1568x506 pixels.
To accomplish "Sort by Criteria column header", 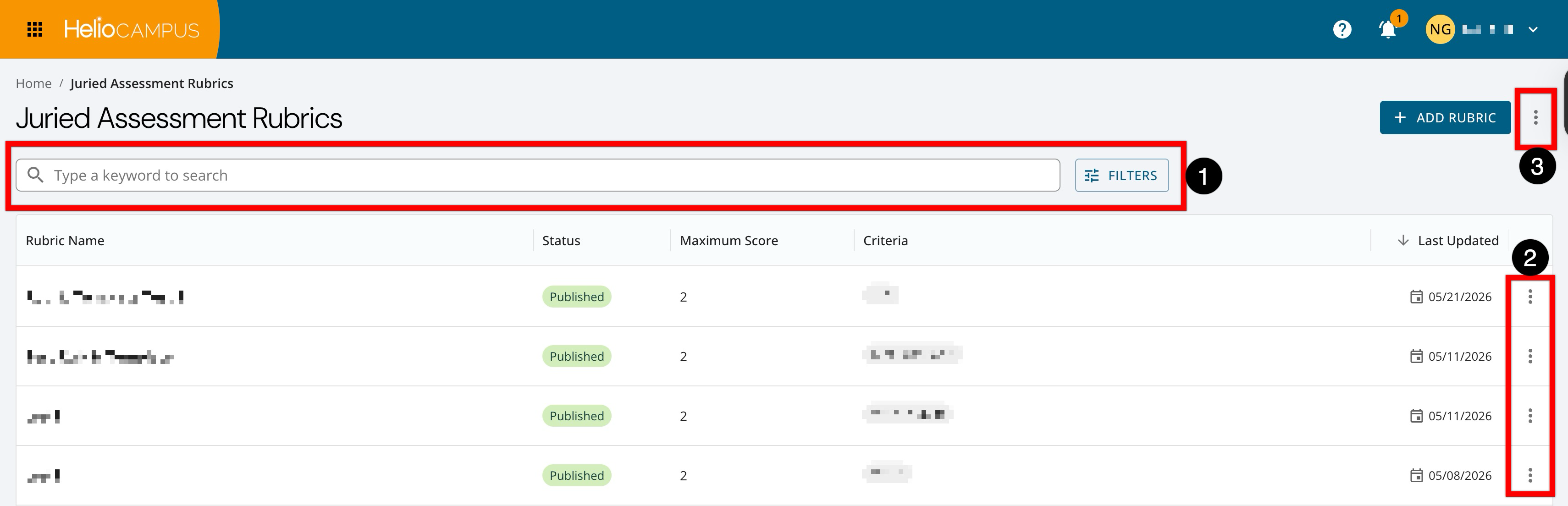I will tap(885, 241).
